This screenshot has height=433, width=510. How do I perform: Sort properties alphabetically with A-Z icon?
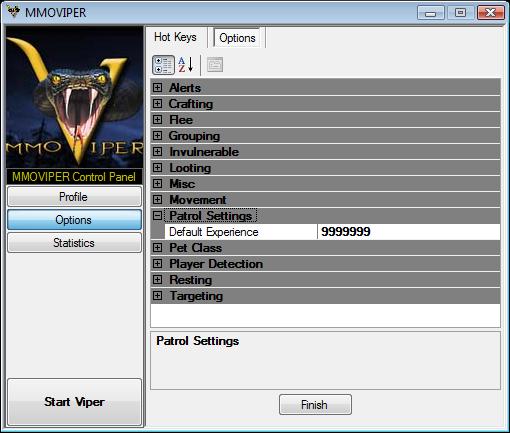(185, 65)
